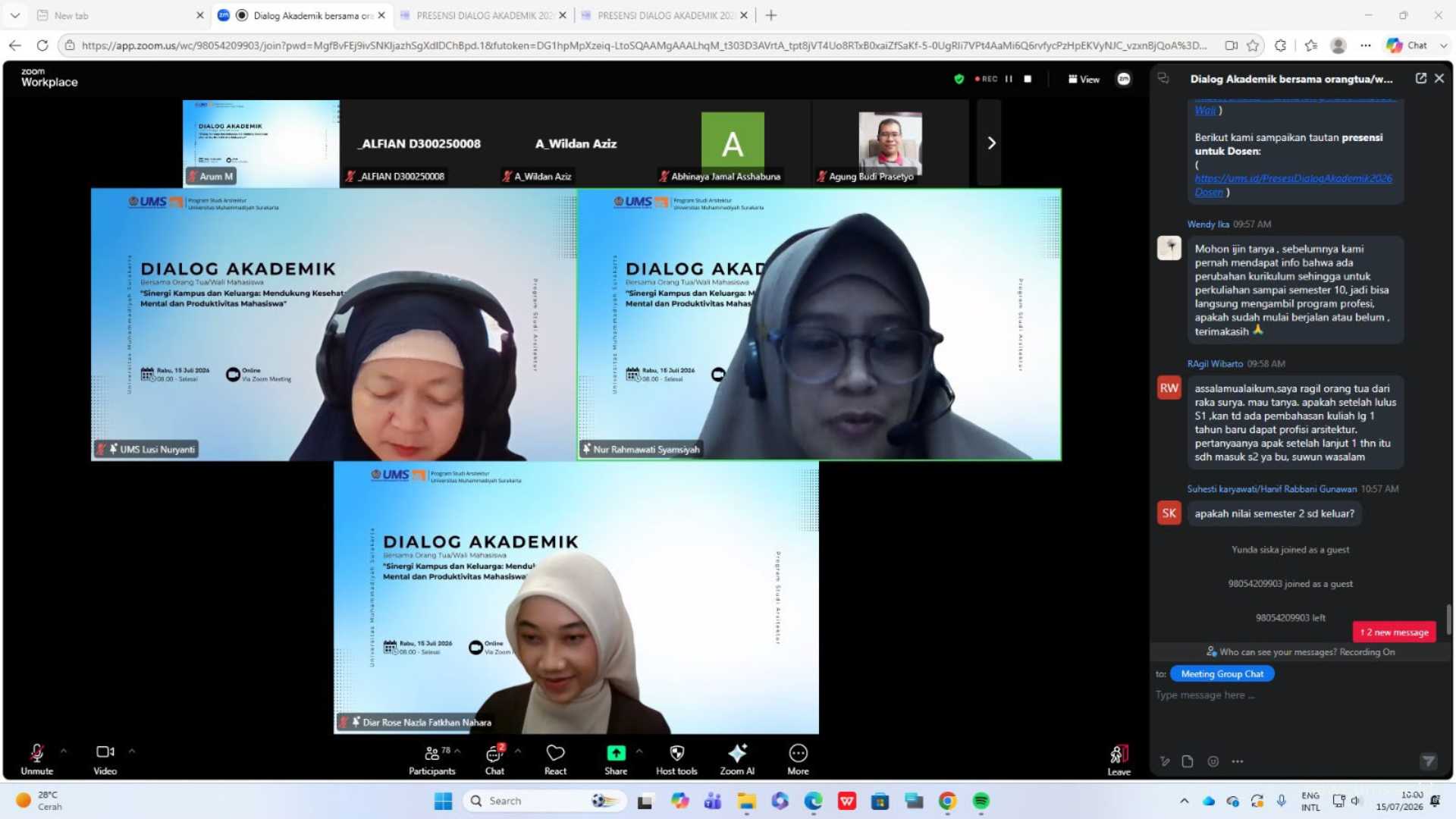Jump to the 2 new messages
Image resolution: width=1456 pixels, height=819 pixels.
click(1394, 632)
